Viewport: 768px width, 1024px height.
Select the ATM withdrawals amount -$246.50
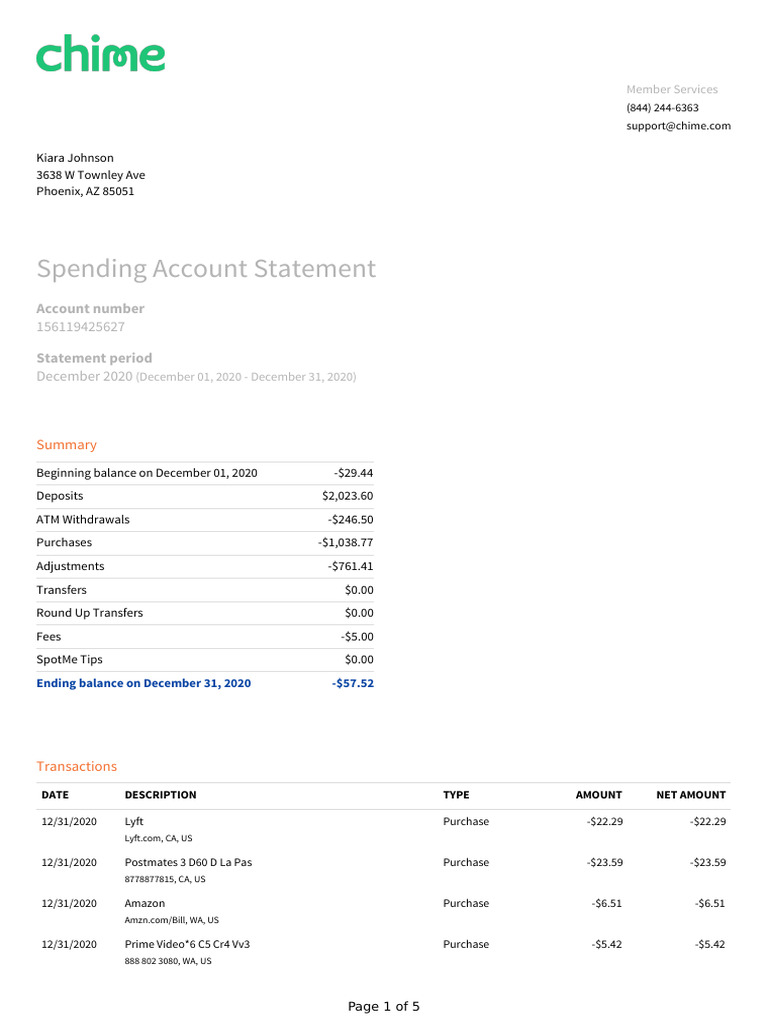[x=351, y=520]
